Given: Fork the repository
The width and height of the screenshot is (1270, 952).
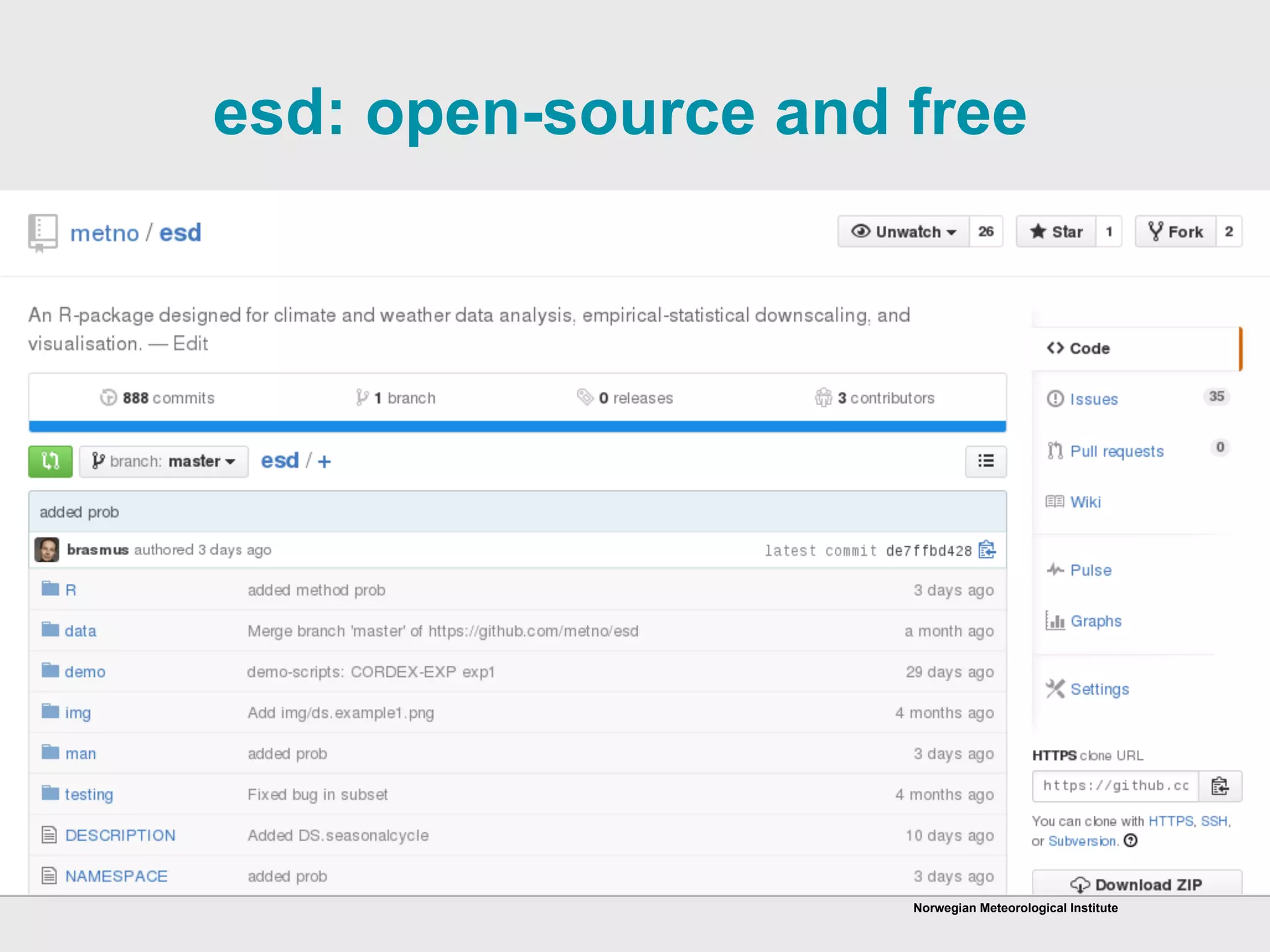Looking at the screenshot, I should (x=1176, y=232).
